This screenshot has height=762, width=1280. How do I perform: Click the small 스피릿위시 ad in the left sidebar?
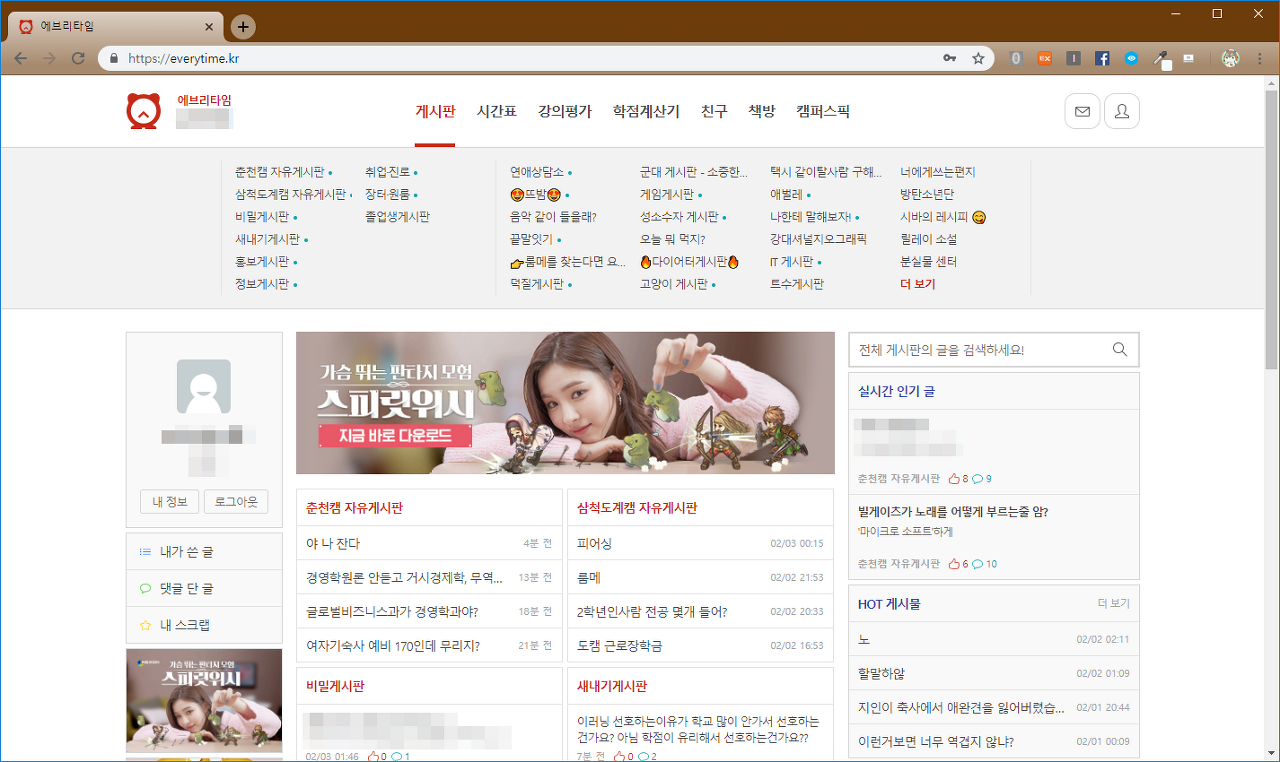204,701
